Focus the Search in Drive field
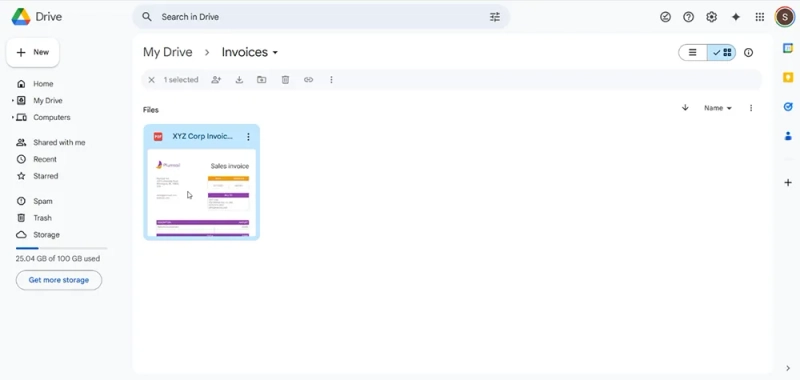This screenshot has width=800, height=380. [321, 17]
